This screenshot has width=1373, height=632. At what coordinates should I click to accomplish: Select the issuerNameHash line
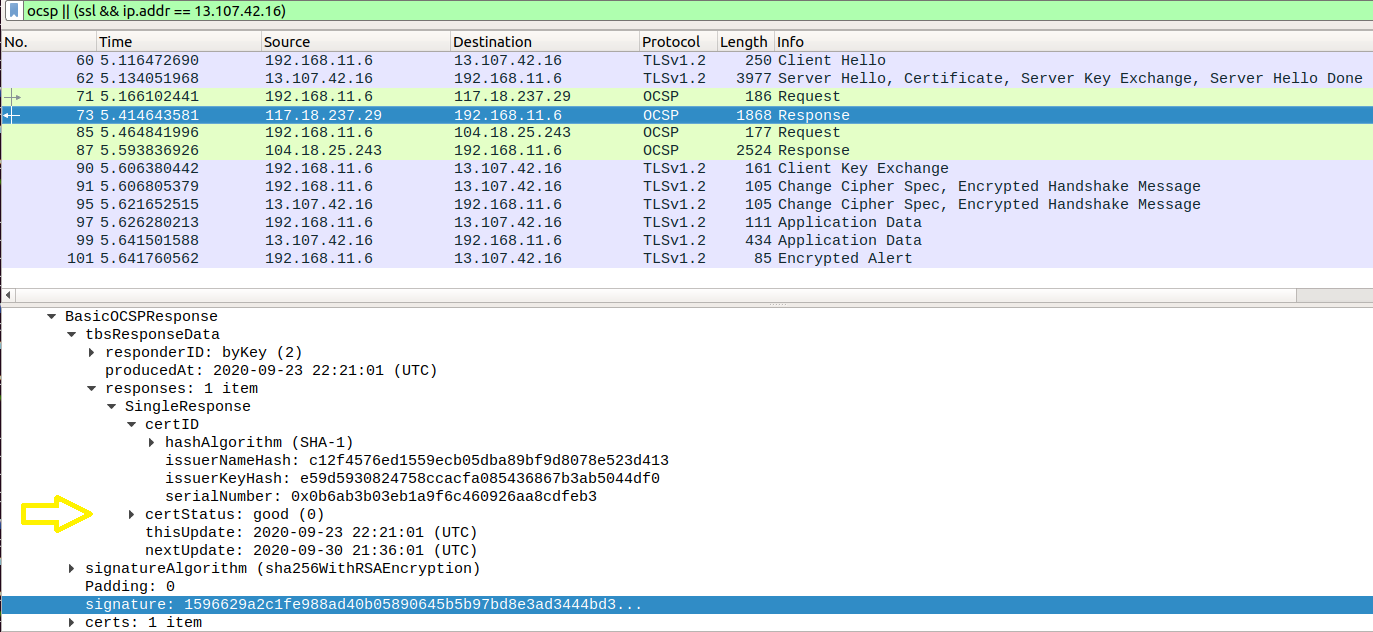pos(417,461)
